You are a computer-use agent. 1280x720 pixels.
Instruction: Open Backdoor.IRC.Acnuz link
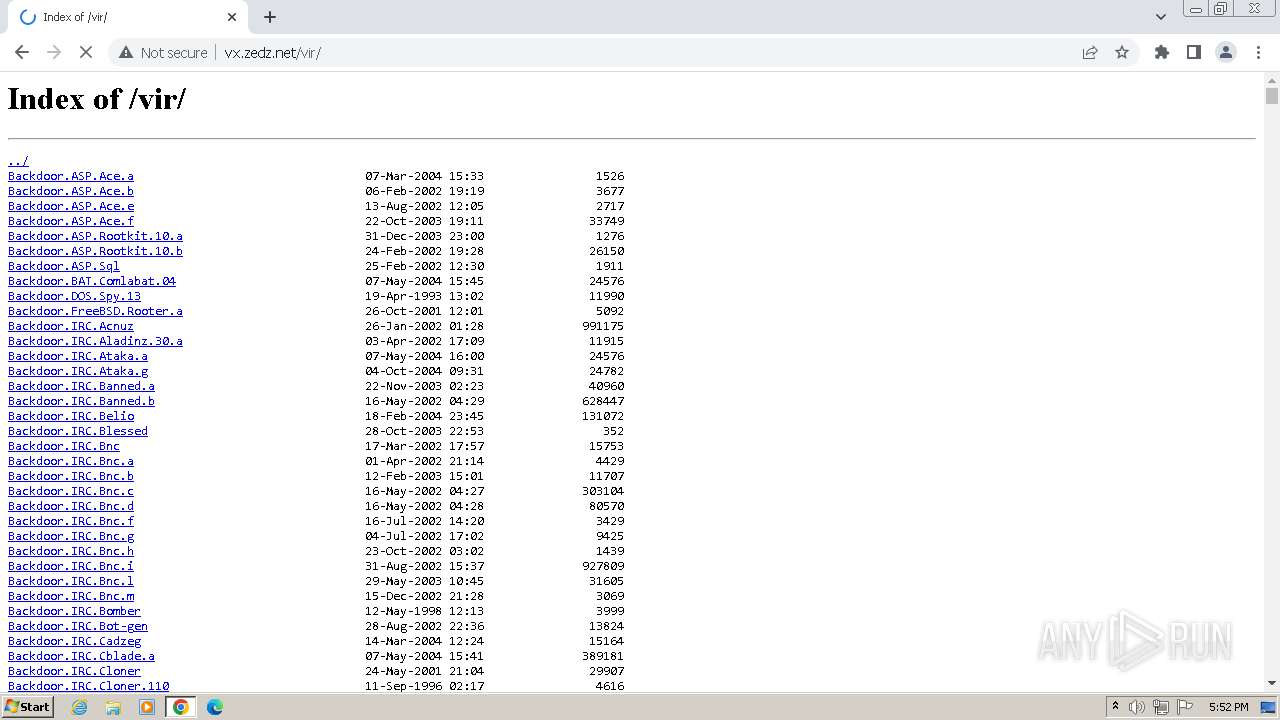click(x=71, y=326)
